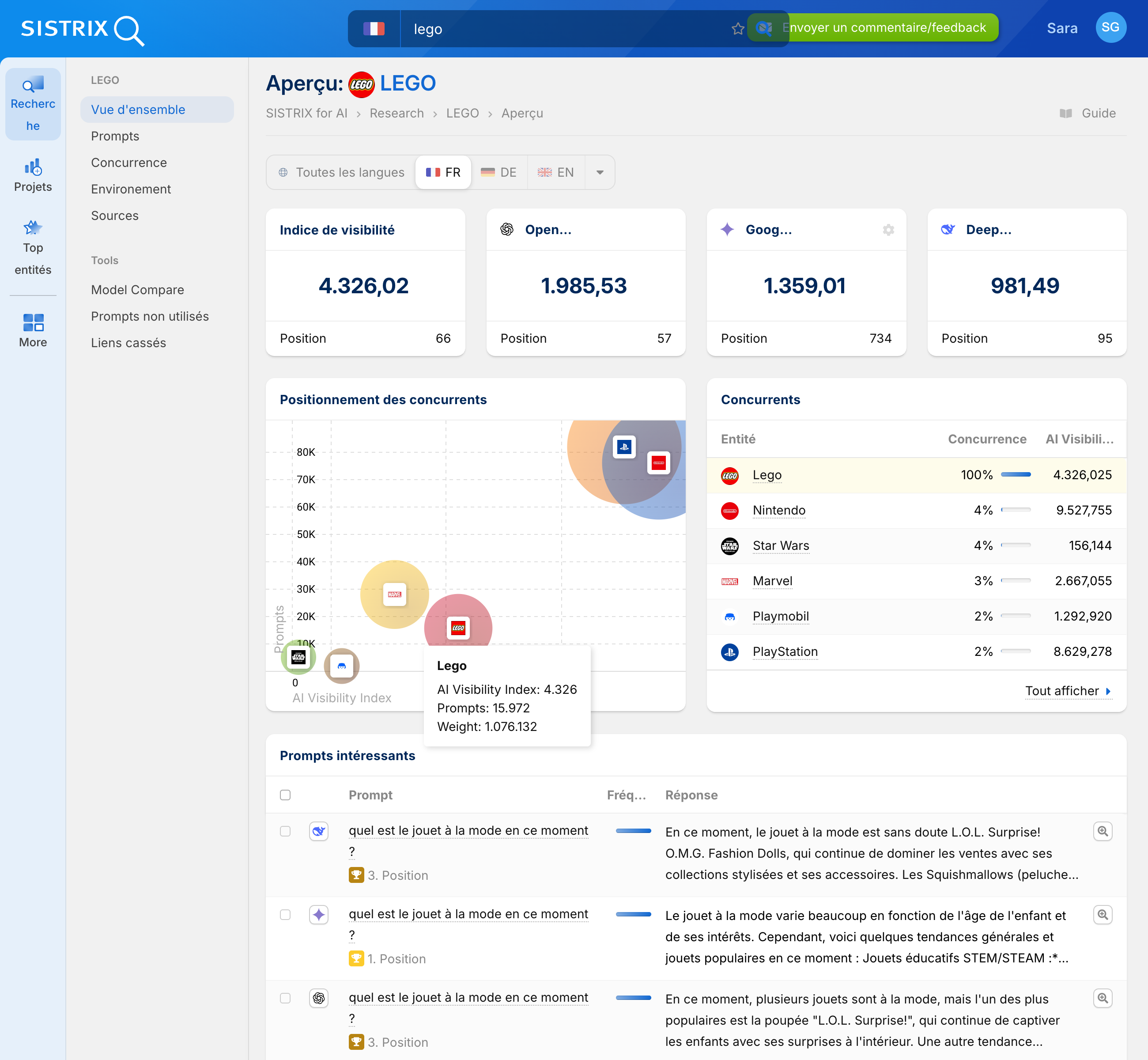Click the PlayStation bubble in the competitor chart
The image size is (1148, 1060).
click(624, 447)
